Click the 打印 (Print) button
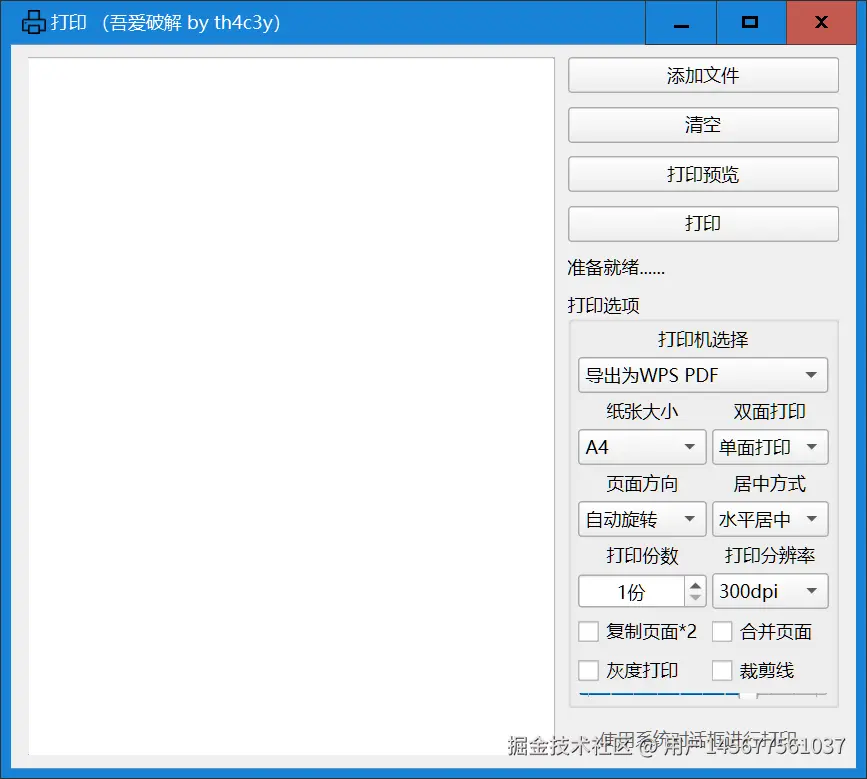Screen dimensions: 867x779 (x=702, y=223)
